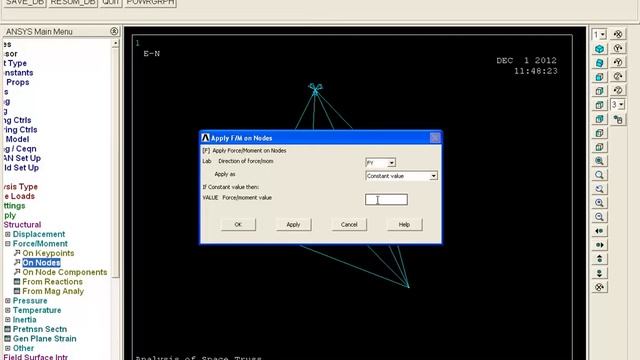Open the rotation rate dropdown '3'
The width and height of the screenshot is (640, 360).
tap(618, 105)
